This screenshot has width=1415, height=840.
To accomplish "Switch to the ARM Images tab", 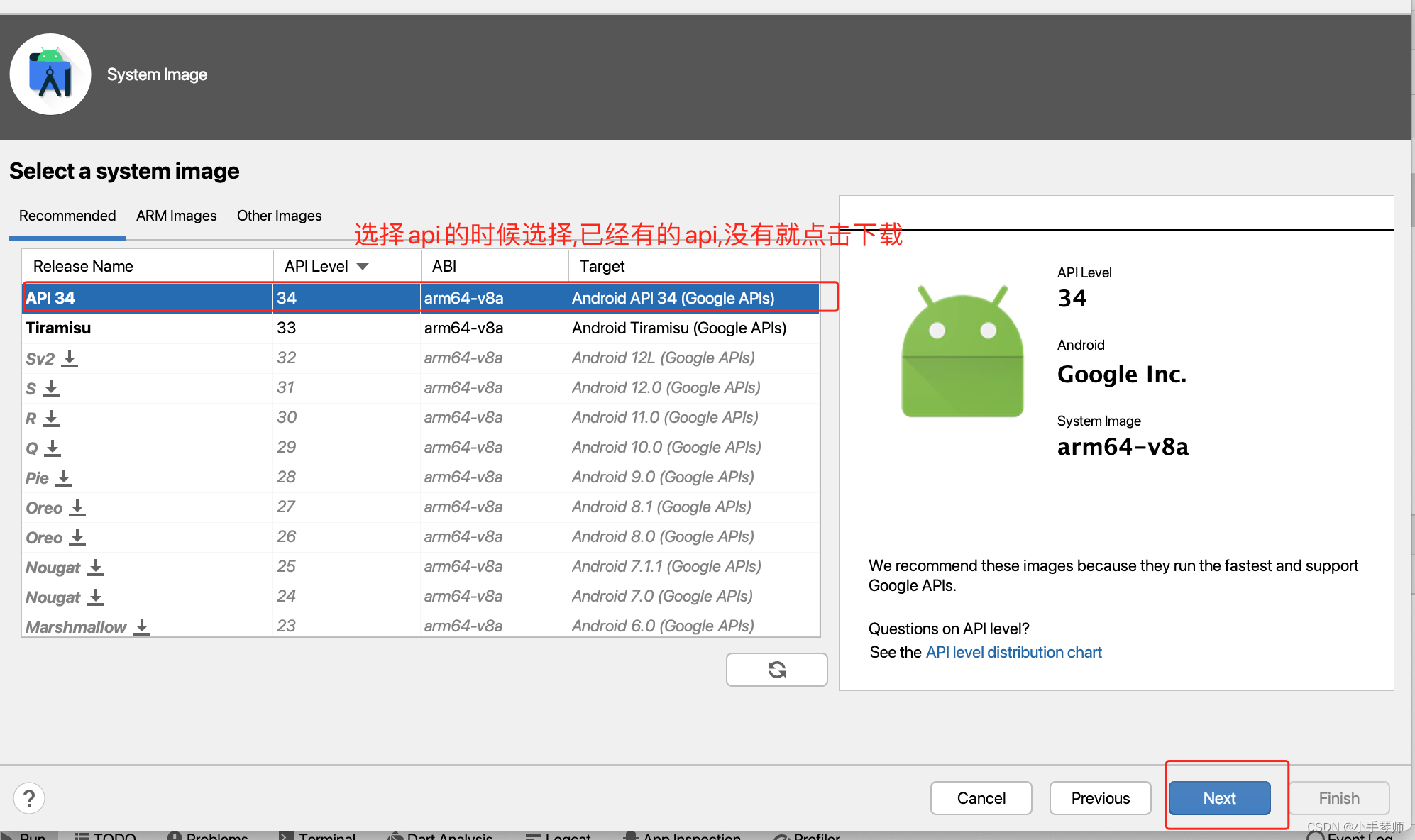I will coord(177,216).
